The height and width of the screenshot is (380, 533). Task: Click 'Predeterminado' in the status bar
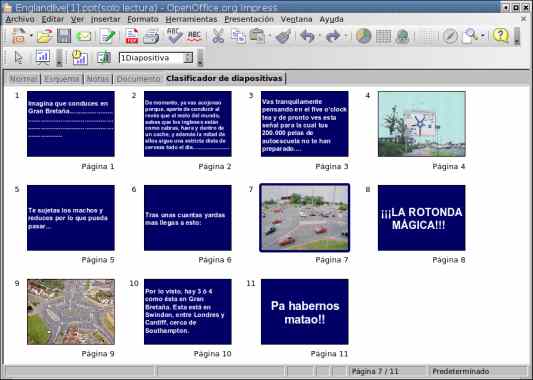pos(461,371)
